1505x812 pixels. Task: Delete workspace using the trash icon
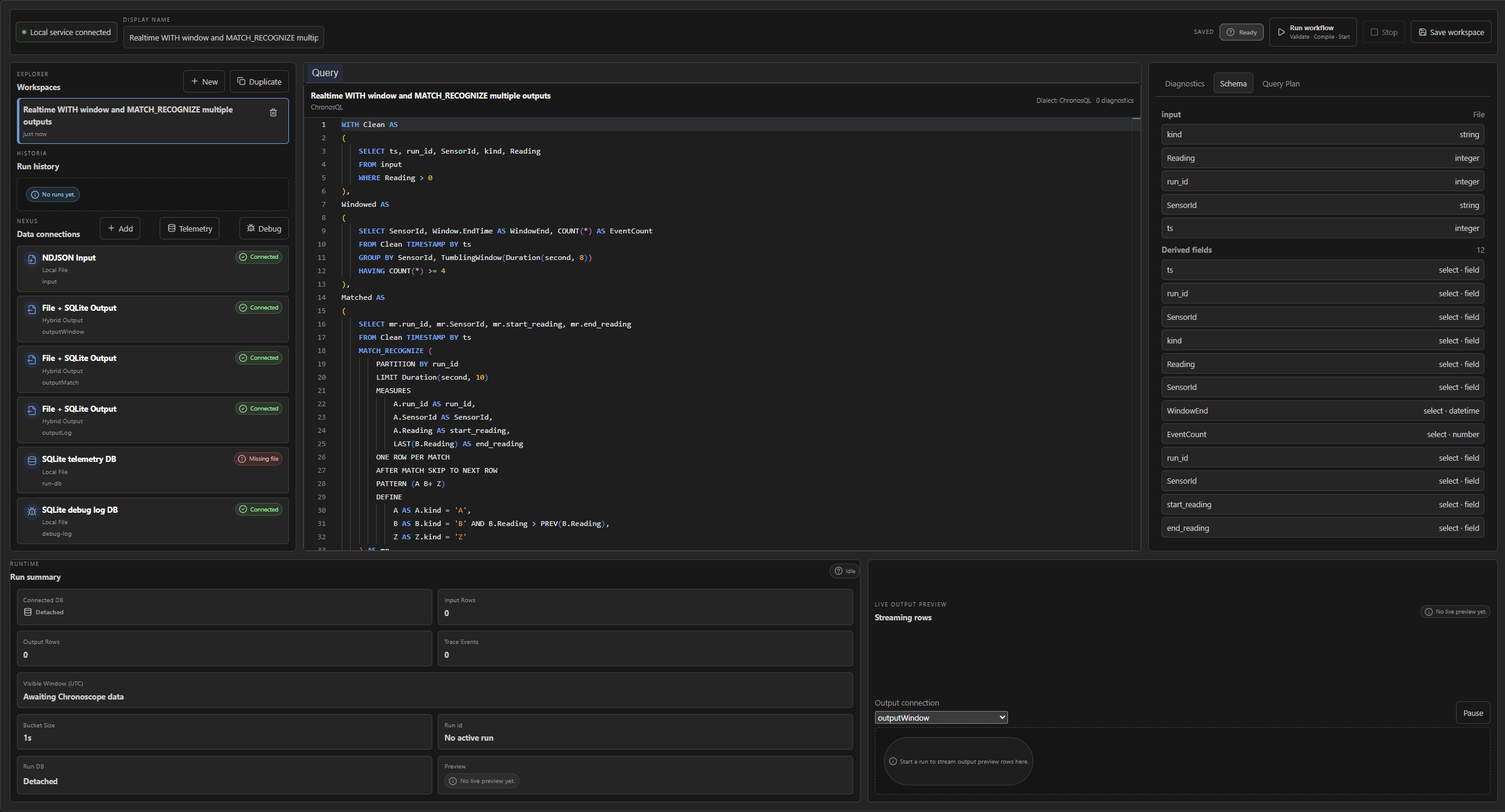click(273, 112)
